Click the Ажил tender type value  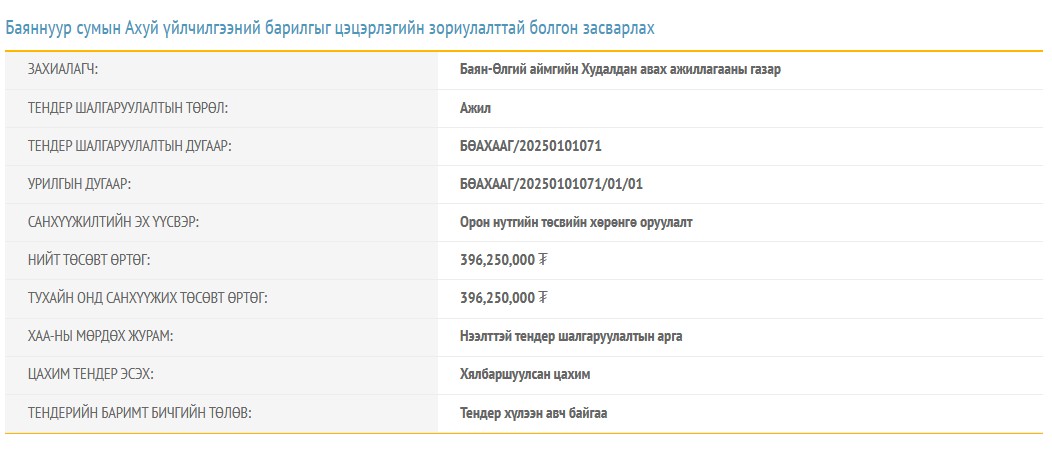(x=475, y=108)
